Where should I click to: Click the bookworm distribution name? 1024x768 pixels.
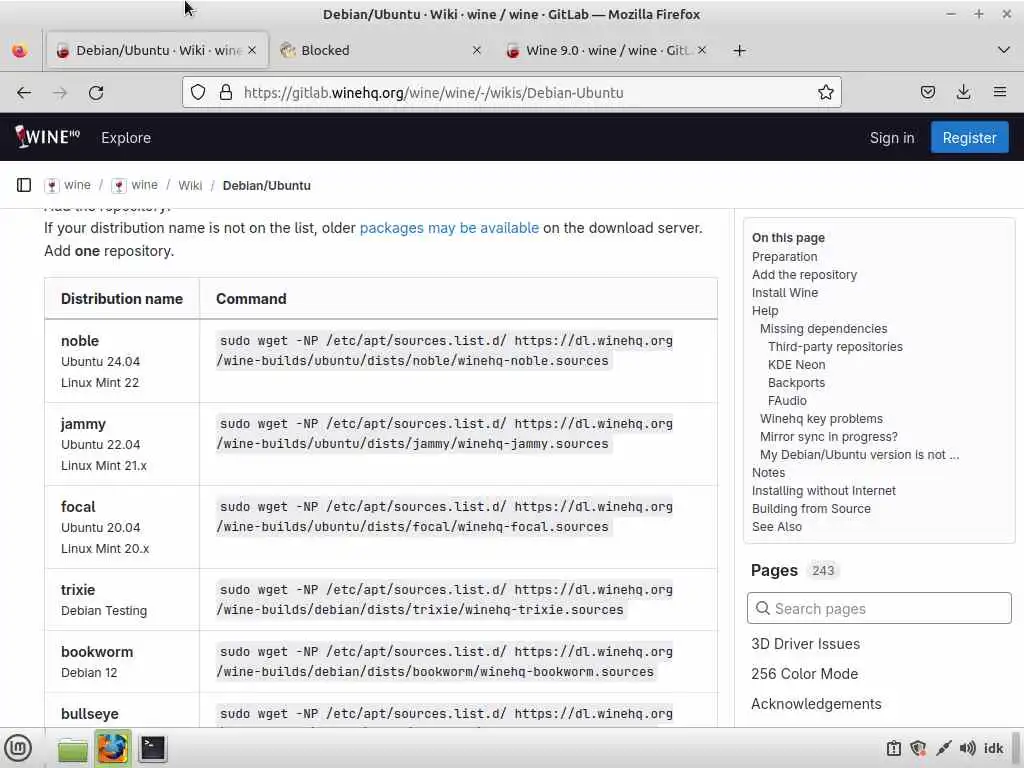pos(97,652)
